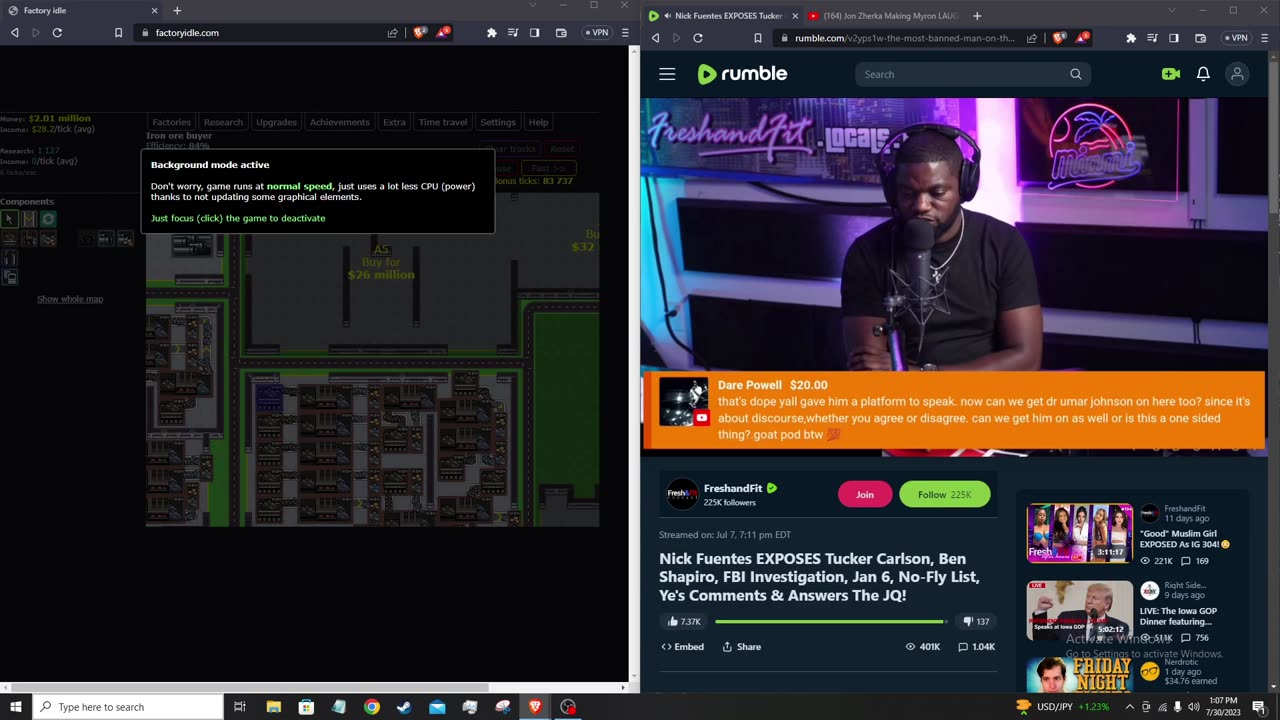Toggle VPN in Factory idle window

pyautogui.click(x=596, y=33)
